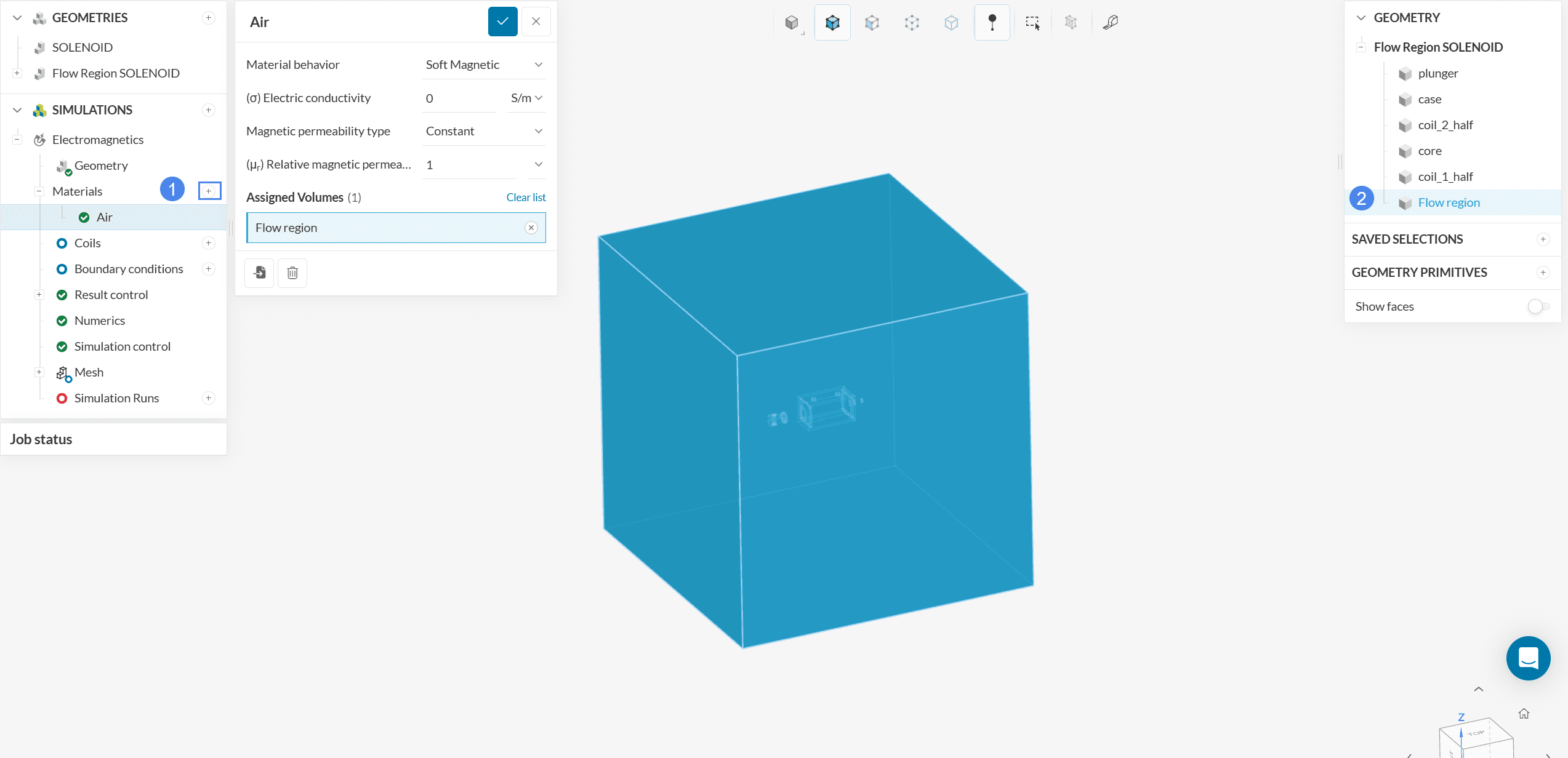1568x758 pixels.
Task: Select the volume selection mode icon
Action: [x=832, y=23]
